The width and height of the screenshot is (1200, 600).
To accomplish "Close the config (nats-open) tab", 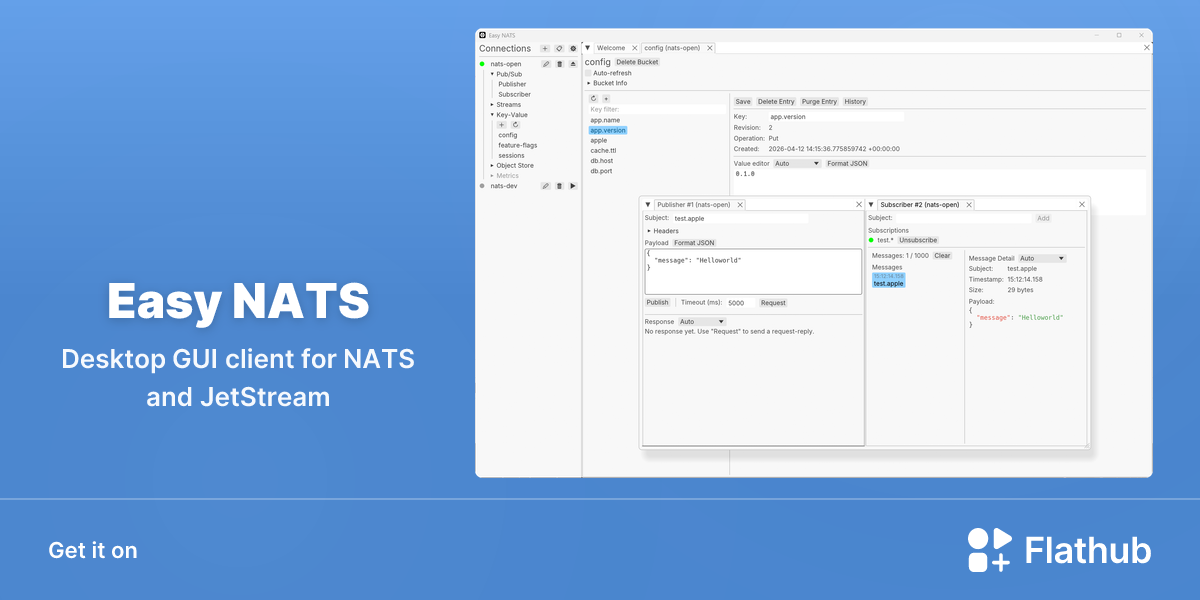I will point(710,48).
